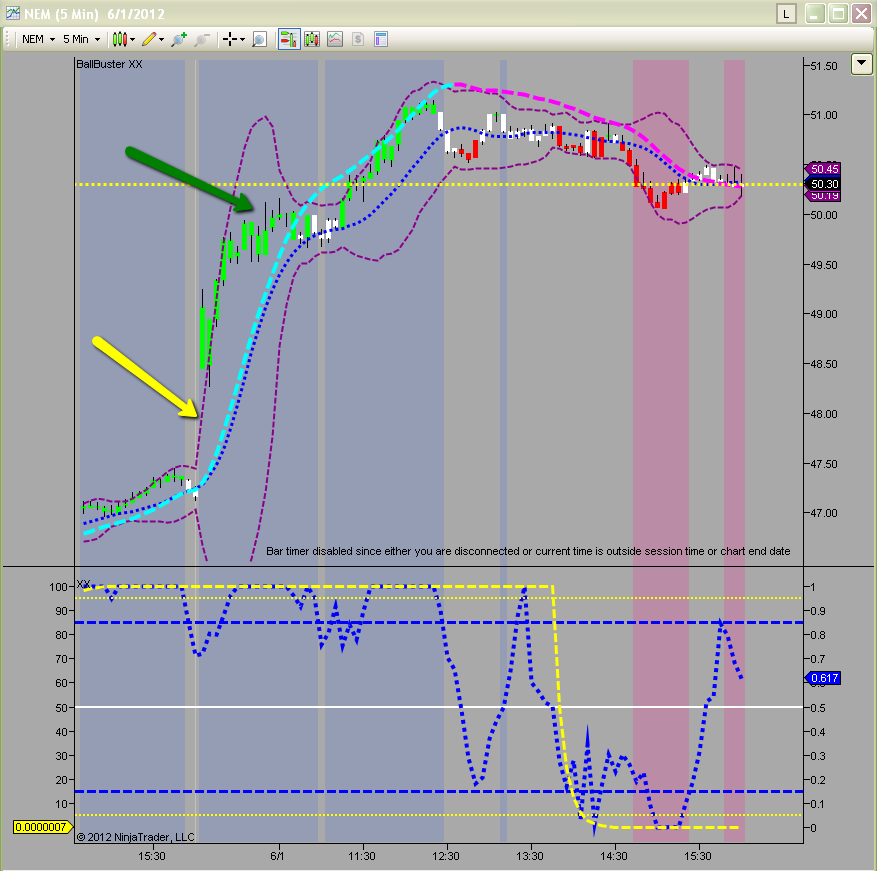Expand the drawing tools dropdown arrow
The width and height of the screenshot is (877, 871).
(x=162, y=39)
